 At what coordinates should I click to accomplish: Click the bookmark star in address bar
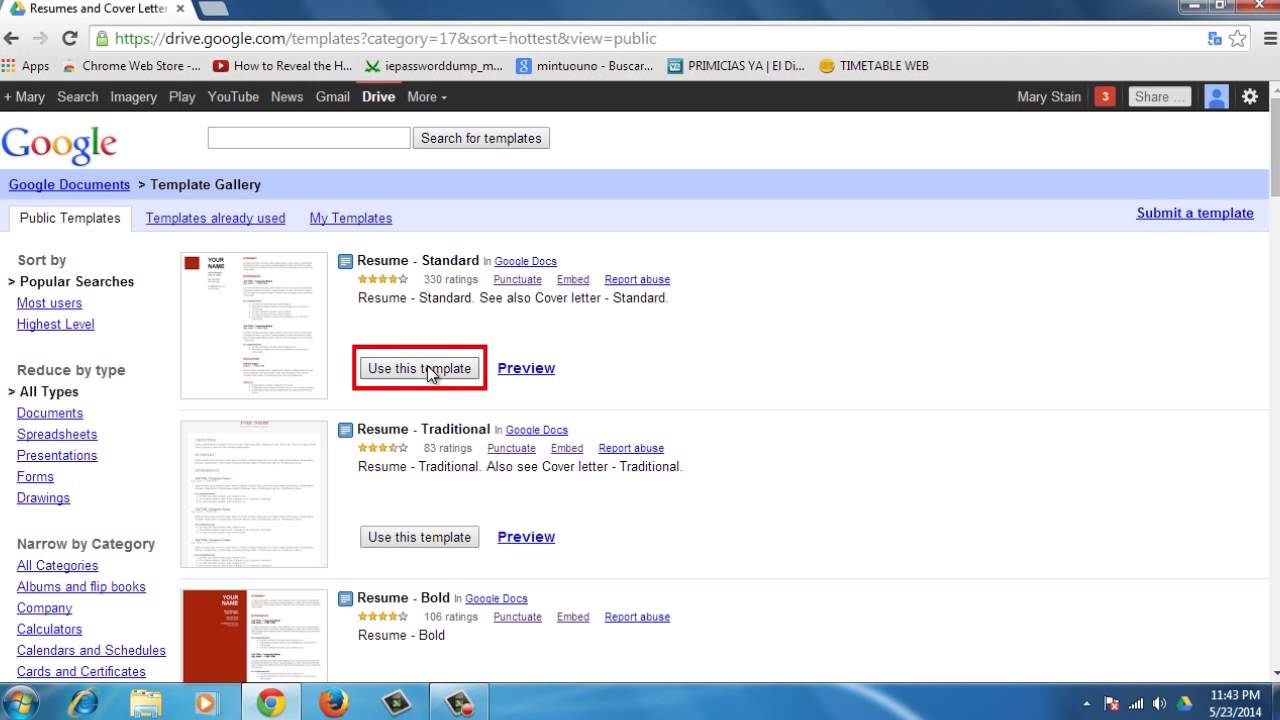point(1238,39)
